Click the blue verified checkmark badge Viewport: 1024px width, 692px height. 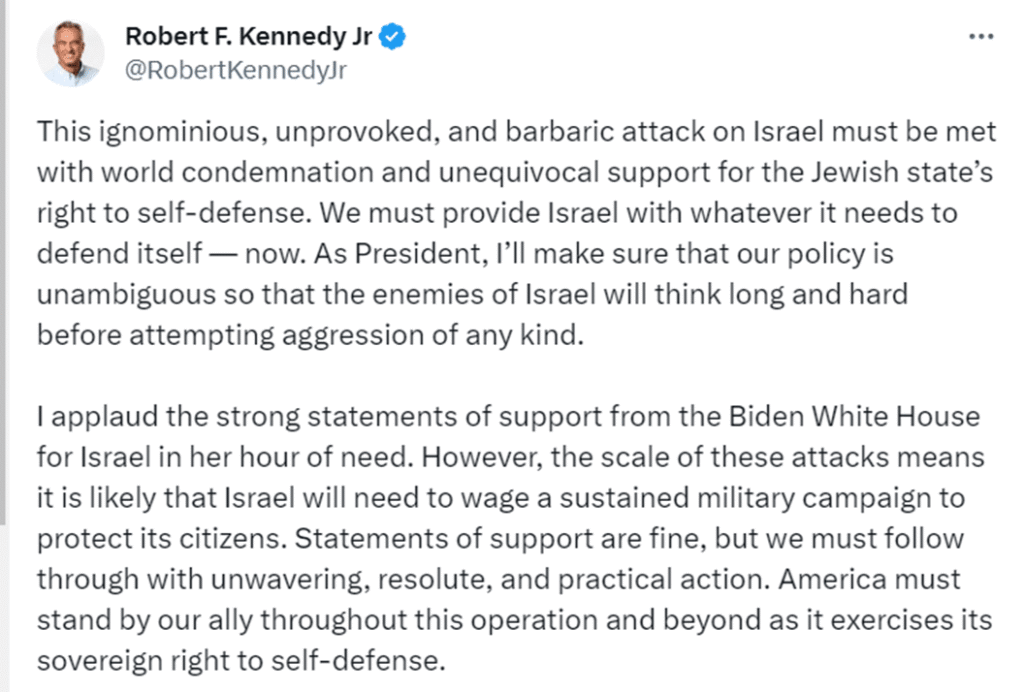click(392, 36)
